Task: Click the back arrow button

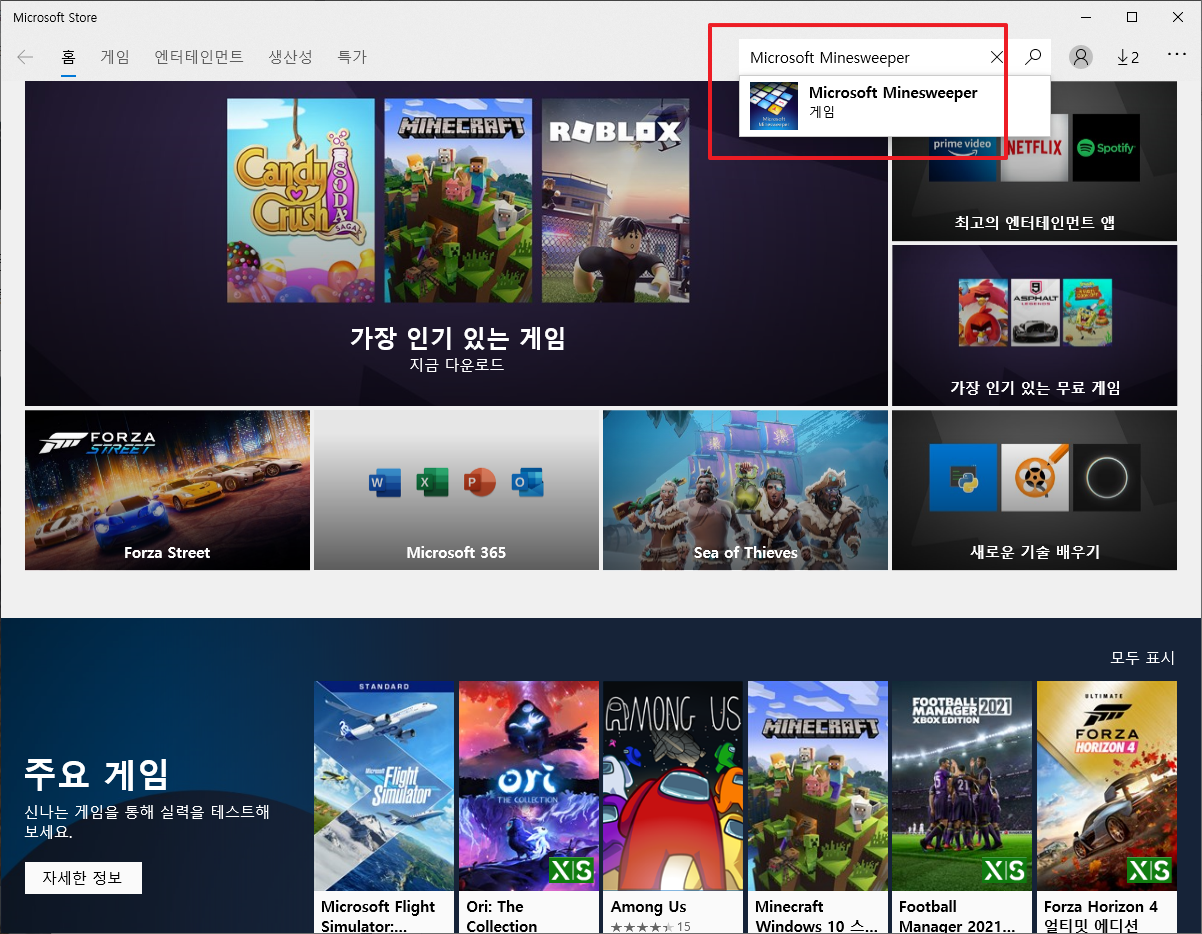Action: pyautogui.click(x=25, y=57)
